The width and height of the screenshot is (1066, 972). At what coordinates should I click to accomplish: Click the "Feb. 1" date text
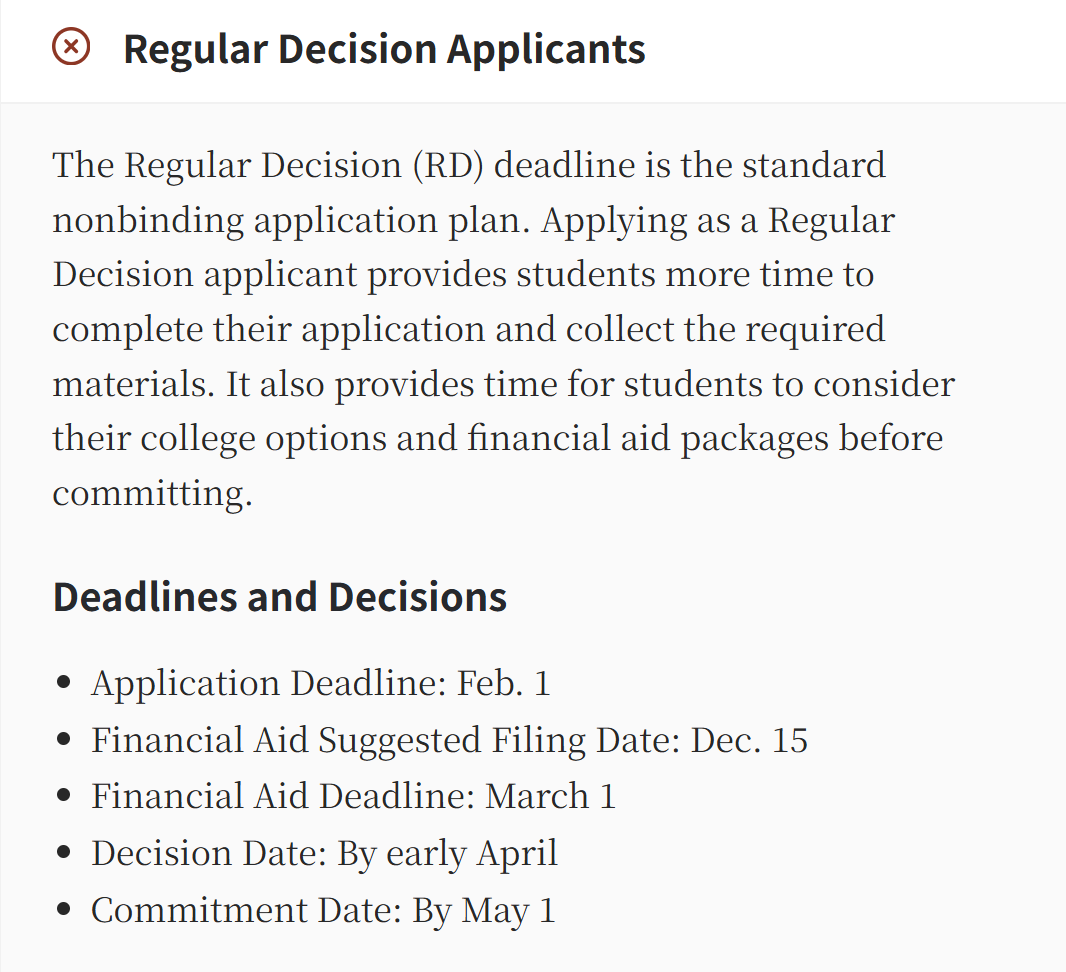pos(504,682)
